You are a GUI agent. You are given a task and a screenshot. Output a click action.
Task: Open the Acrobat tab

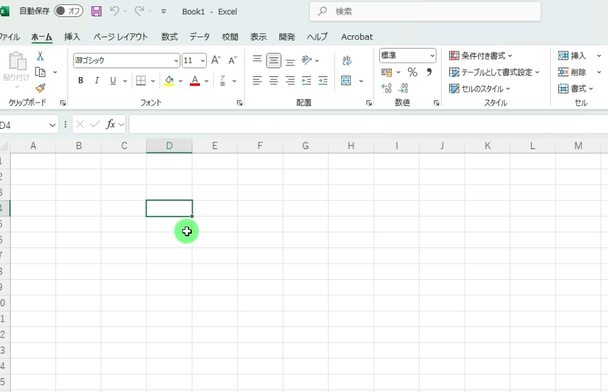click(357, 37)
